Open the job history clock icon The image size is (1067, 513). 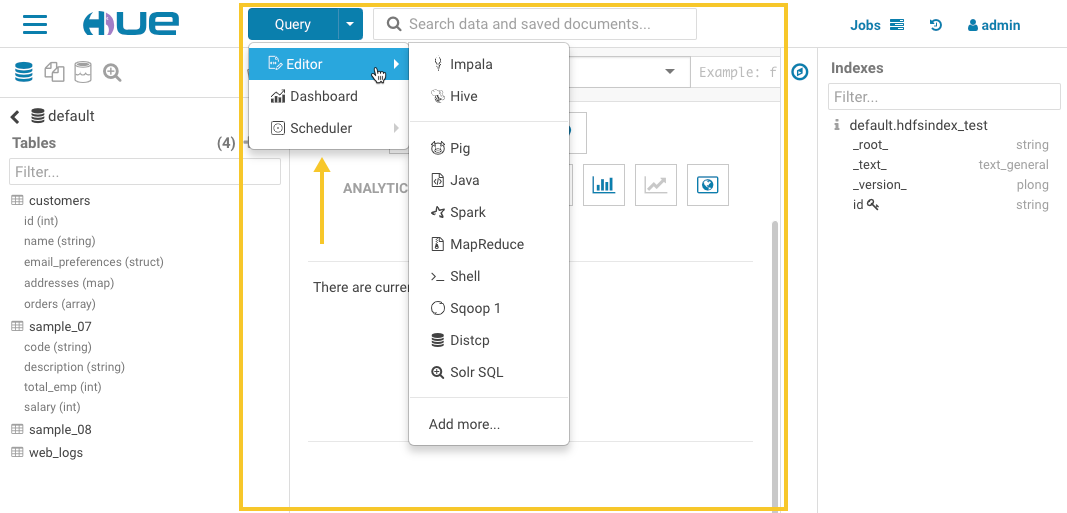(x=936, y=25)
